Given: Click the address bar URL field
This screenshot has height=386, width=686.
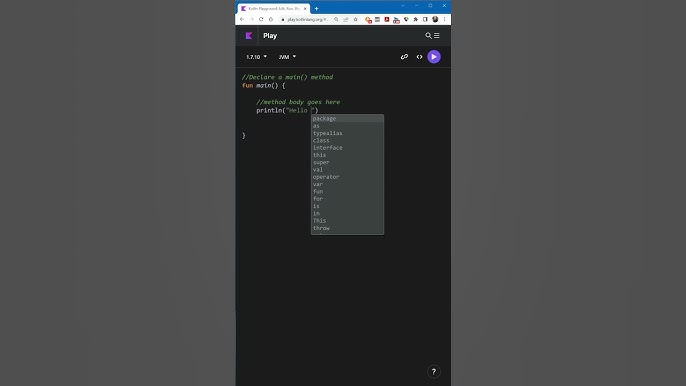Looking at the screenshot, I should (x=308, y=19).
